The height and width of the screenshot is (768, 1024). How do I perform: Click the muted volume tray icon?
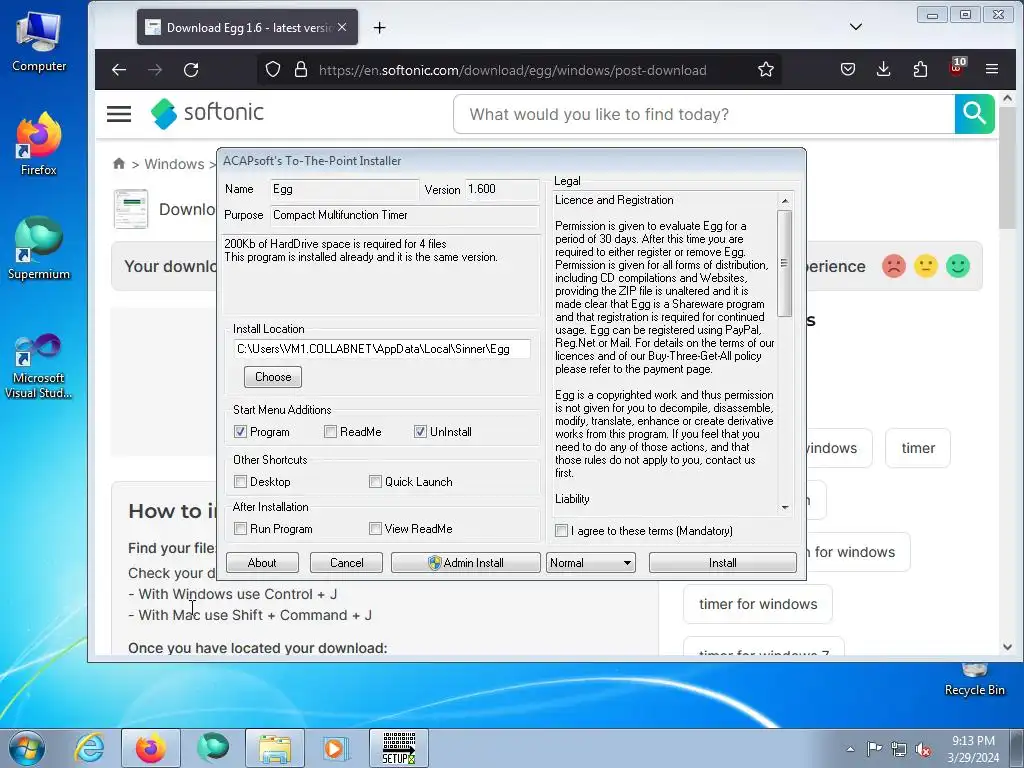coord(923,750)
